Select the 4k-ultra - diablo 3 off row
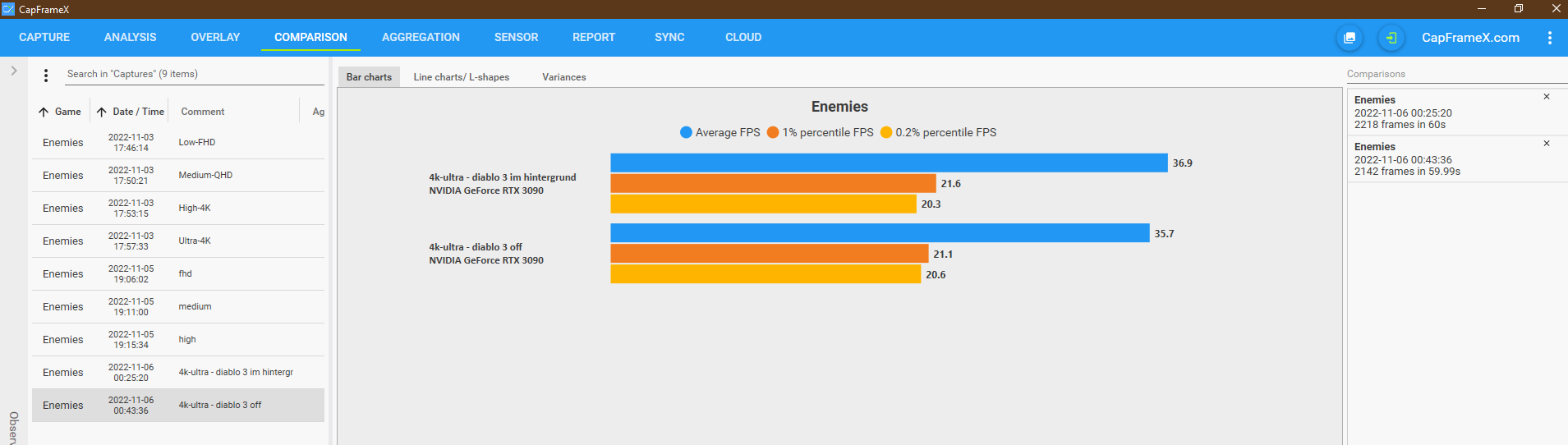The image size is (1568, 445). pyautogui.click(x=178, y=406)
